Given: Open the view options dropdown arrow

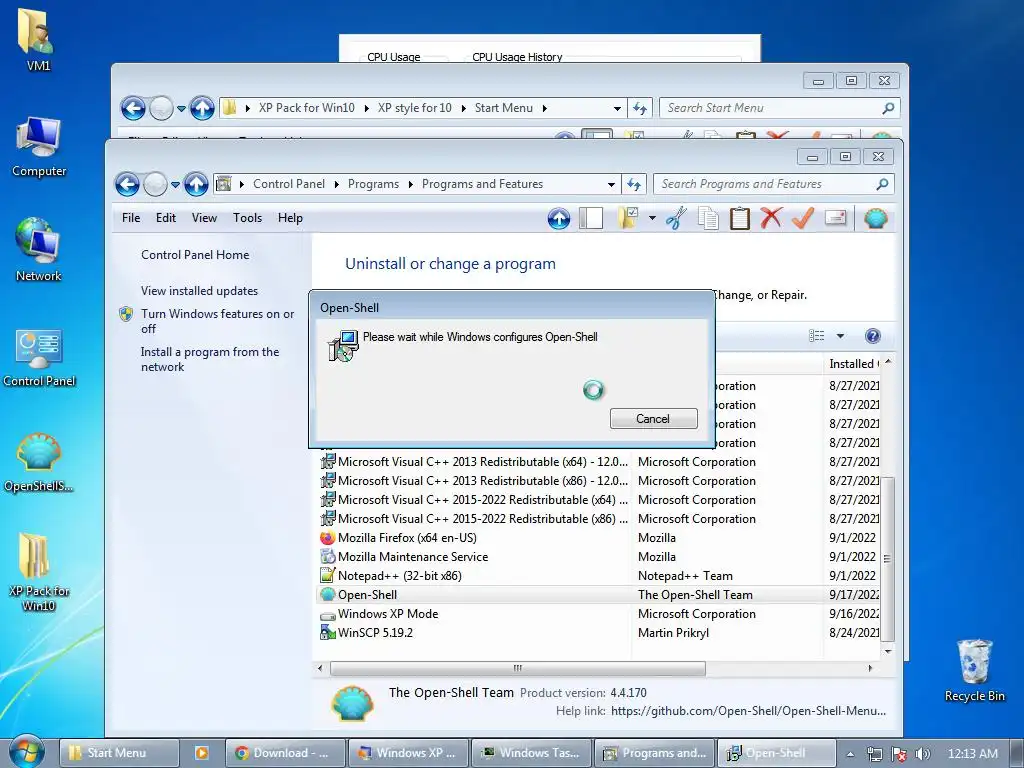Looking at the screenshot, I should [x=840, y=336].
